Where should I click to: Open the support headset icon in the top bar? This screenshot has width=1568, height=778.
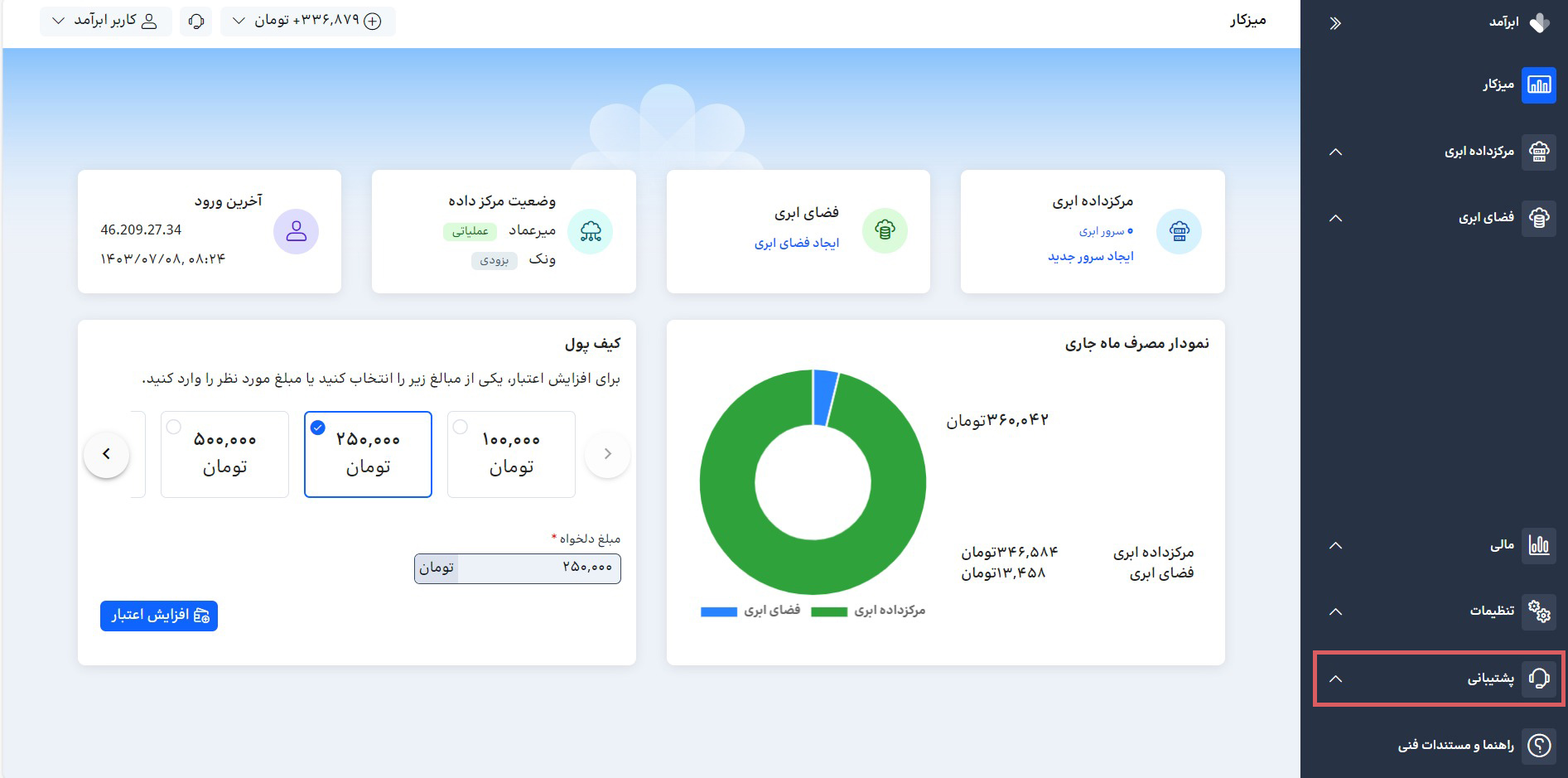point(196,21)
